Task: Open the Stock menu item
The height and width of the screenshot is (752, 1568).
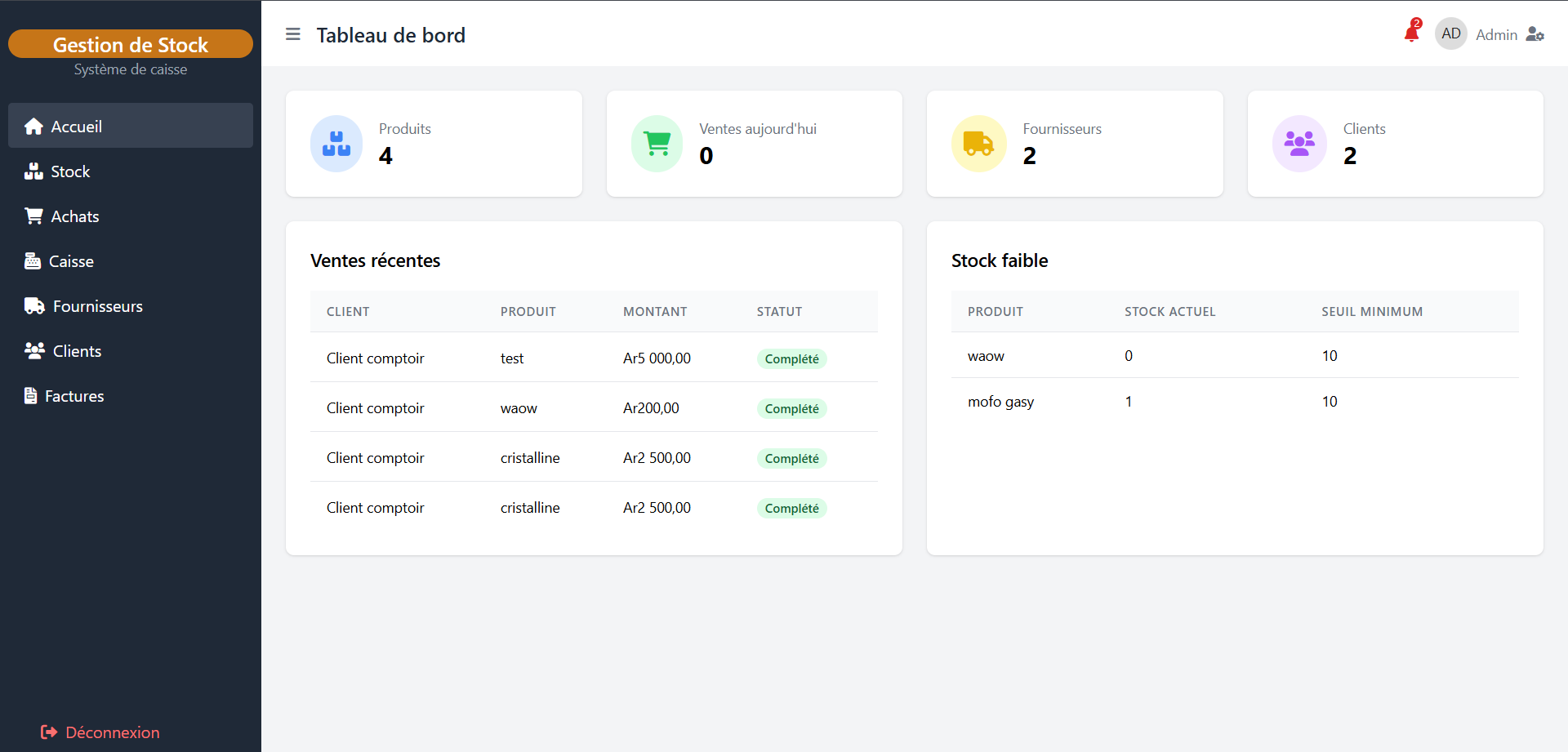Action: [70, 171]
